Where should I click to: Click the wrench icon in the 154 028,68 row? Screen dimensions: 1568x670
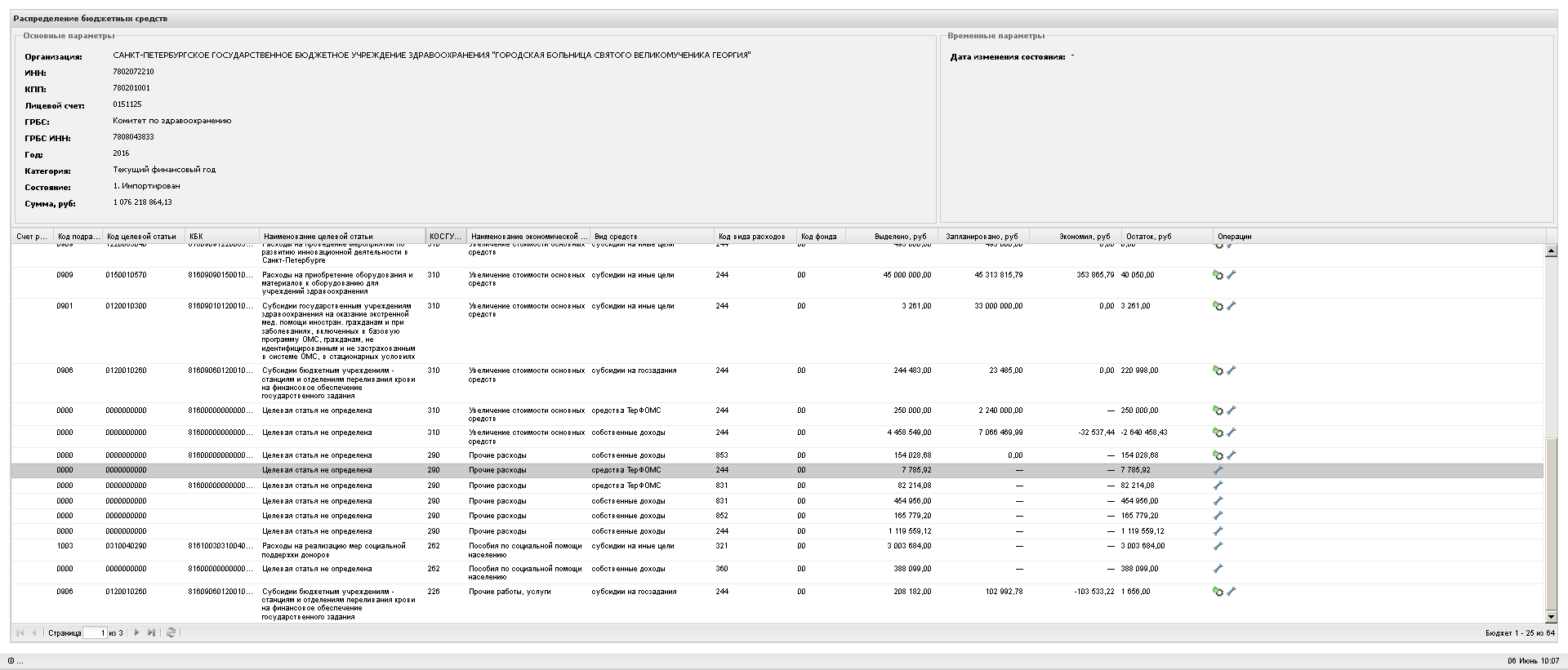(1232, 455)
